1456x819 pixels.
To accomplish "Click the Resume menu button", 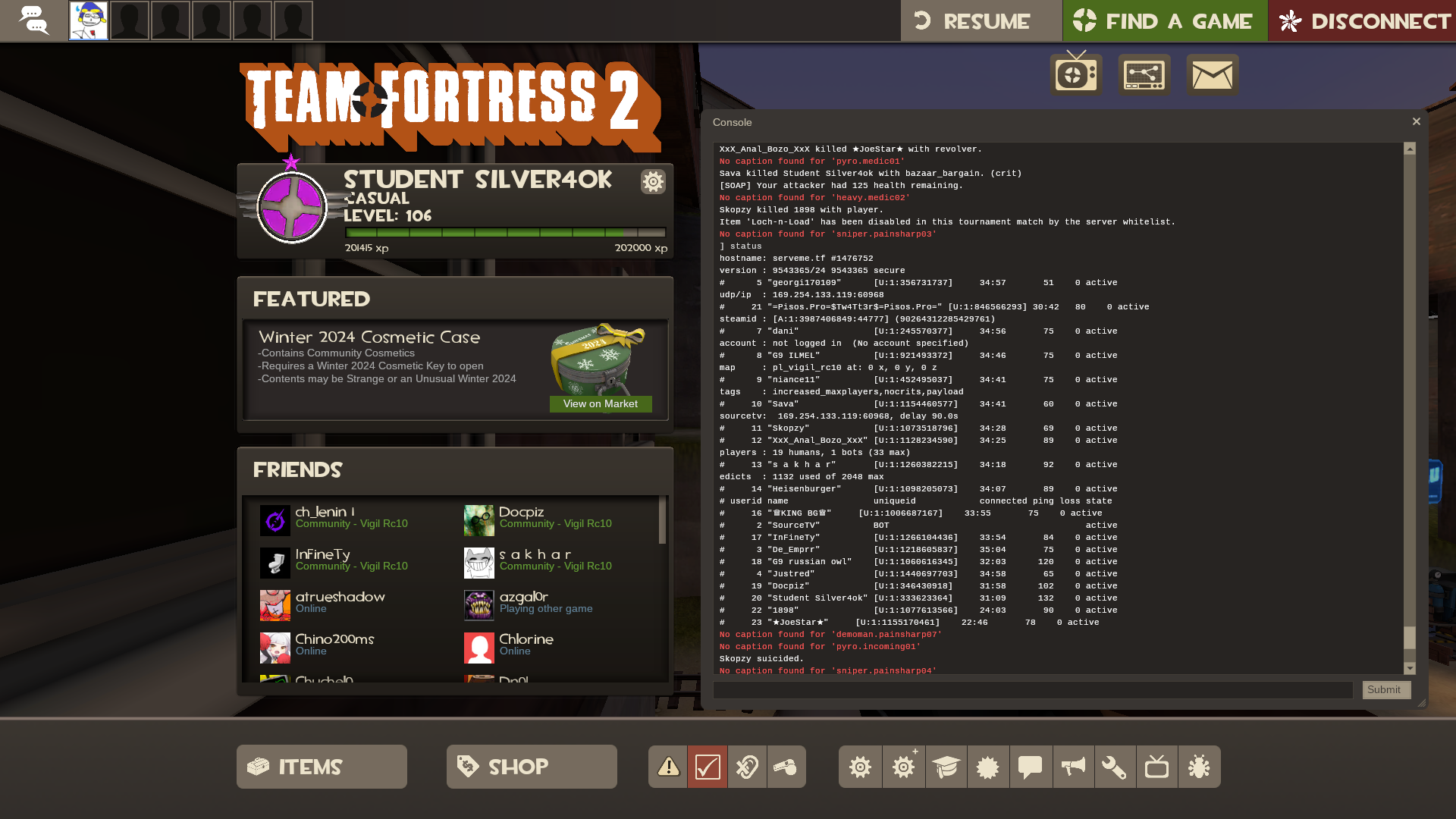I will [981, 20].
